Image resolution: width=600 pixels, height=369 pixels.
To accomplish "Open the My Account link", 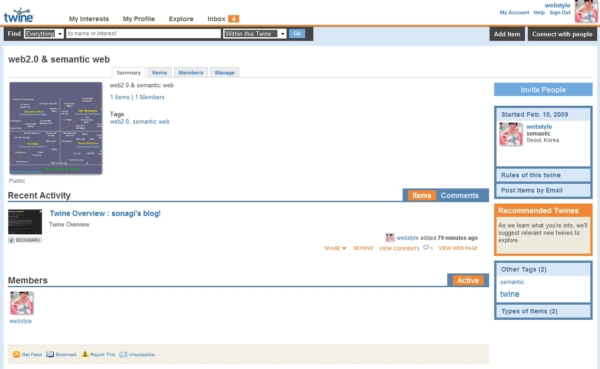I will tap(514, 13).
